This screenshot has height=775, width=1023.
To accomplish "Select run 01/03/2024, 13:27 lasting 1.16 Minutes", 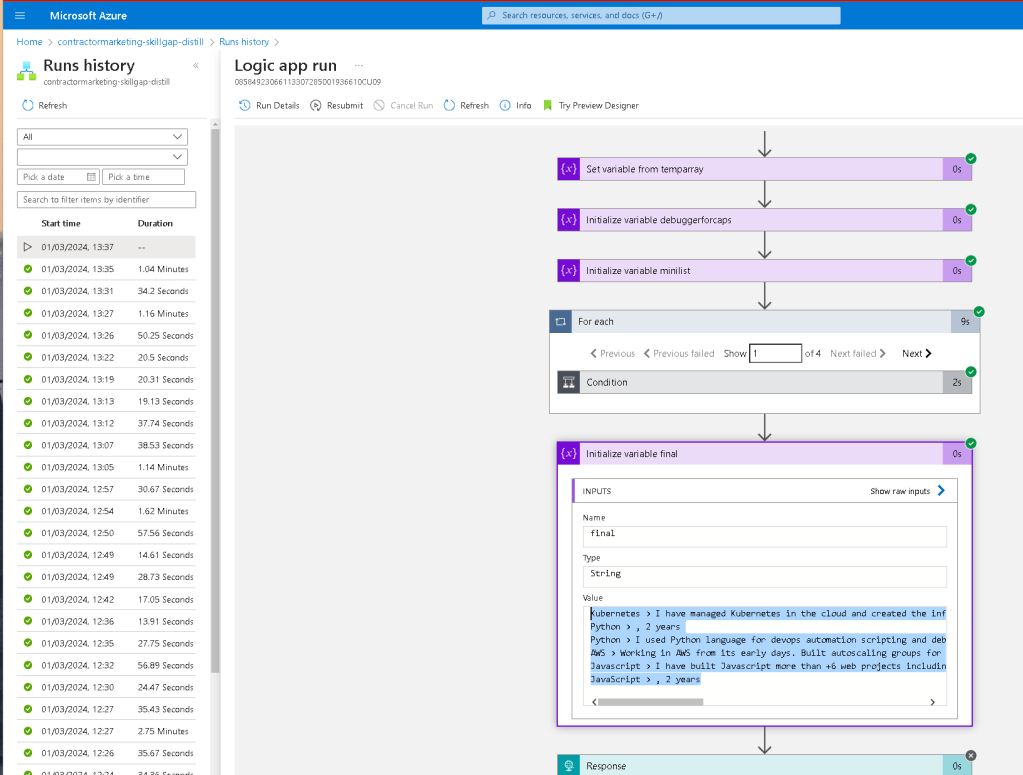I will tap(106, 313).
